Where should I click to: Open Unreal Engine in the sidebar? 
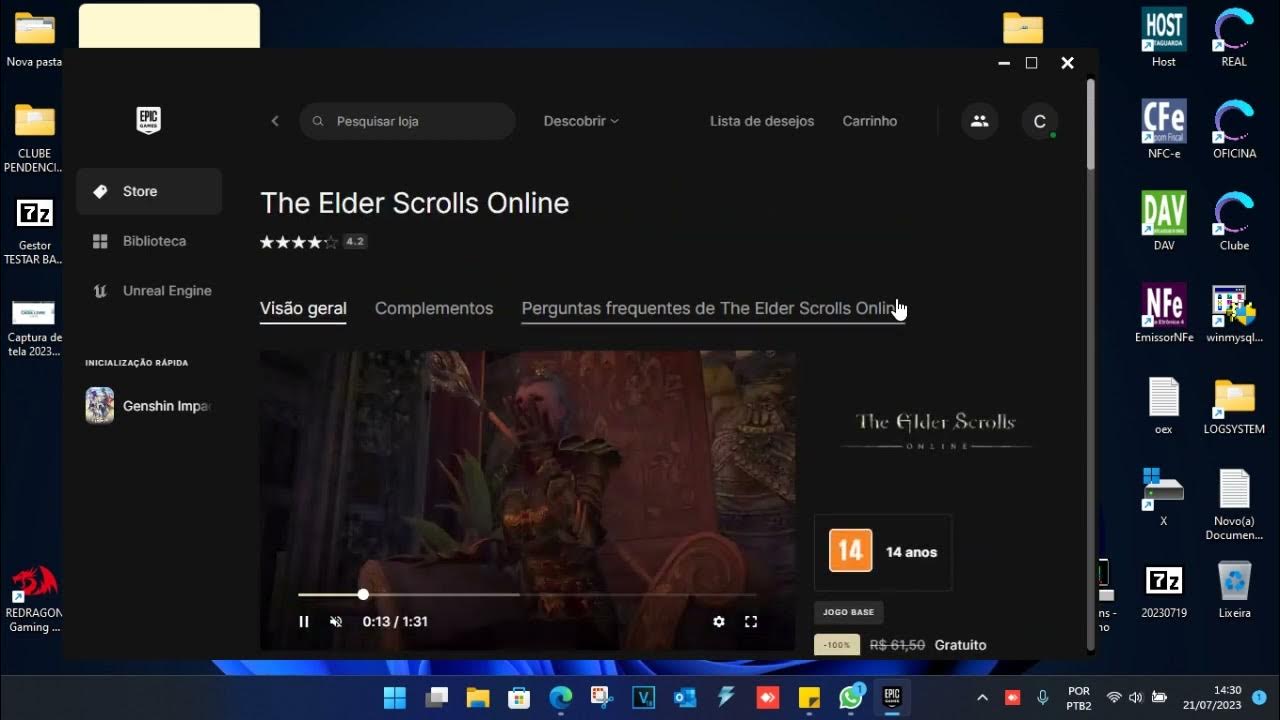[x=149, y=291]
